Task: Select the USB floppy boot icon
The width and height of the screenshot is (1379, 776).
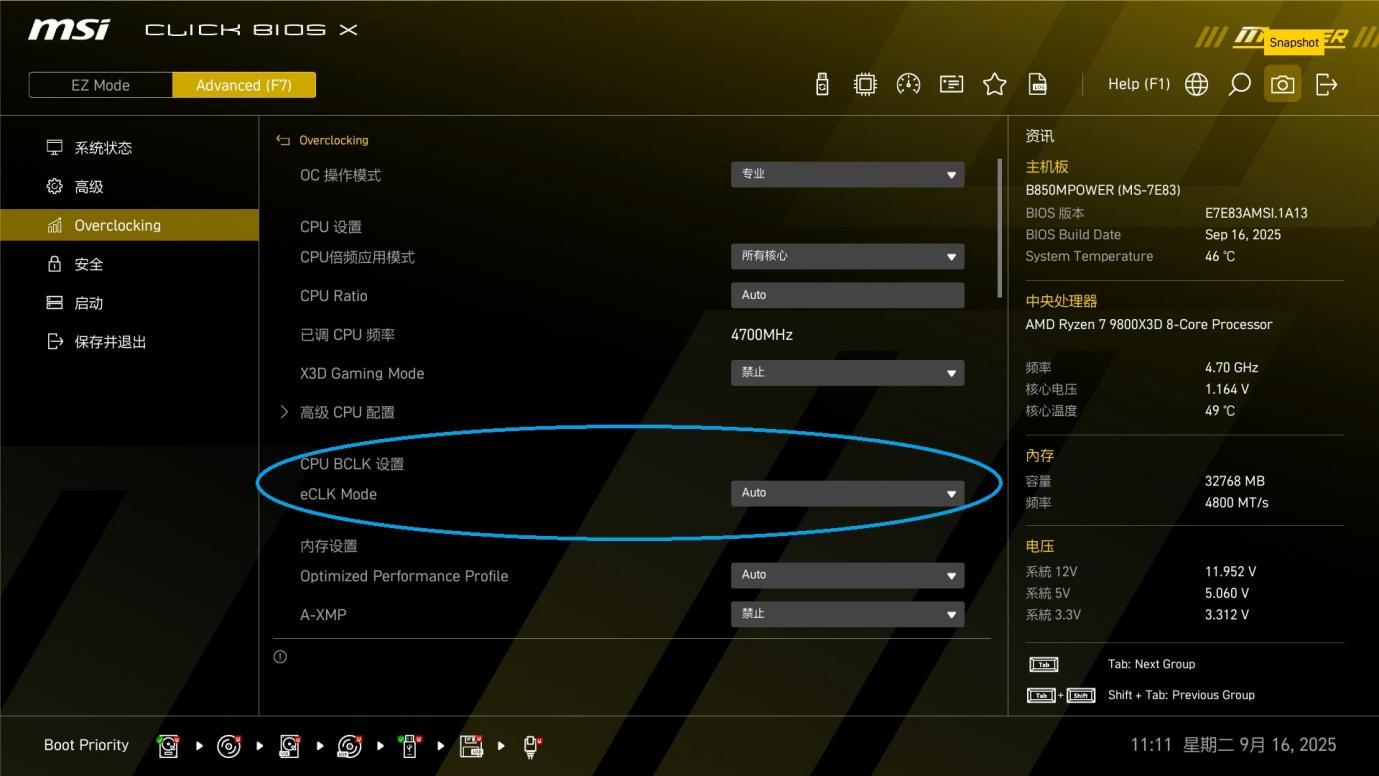Action: pyautogui.click(x=471, y=746)
